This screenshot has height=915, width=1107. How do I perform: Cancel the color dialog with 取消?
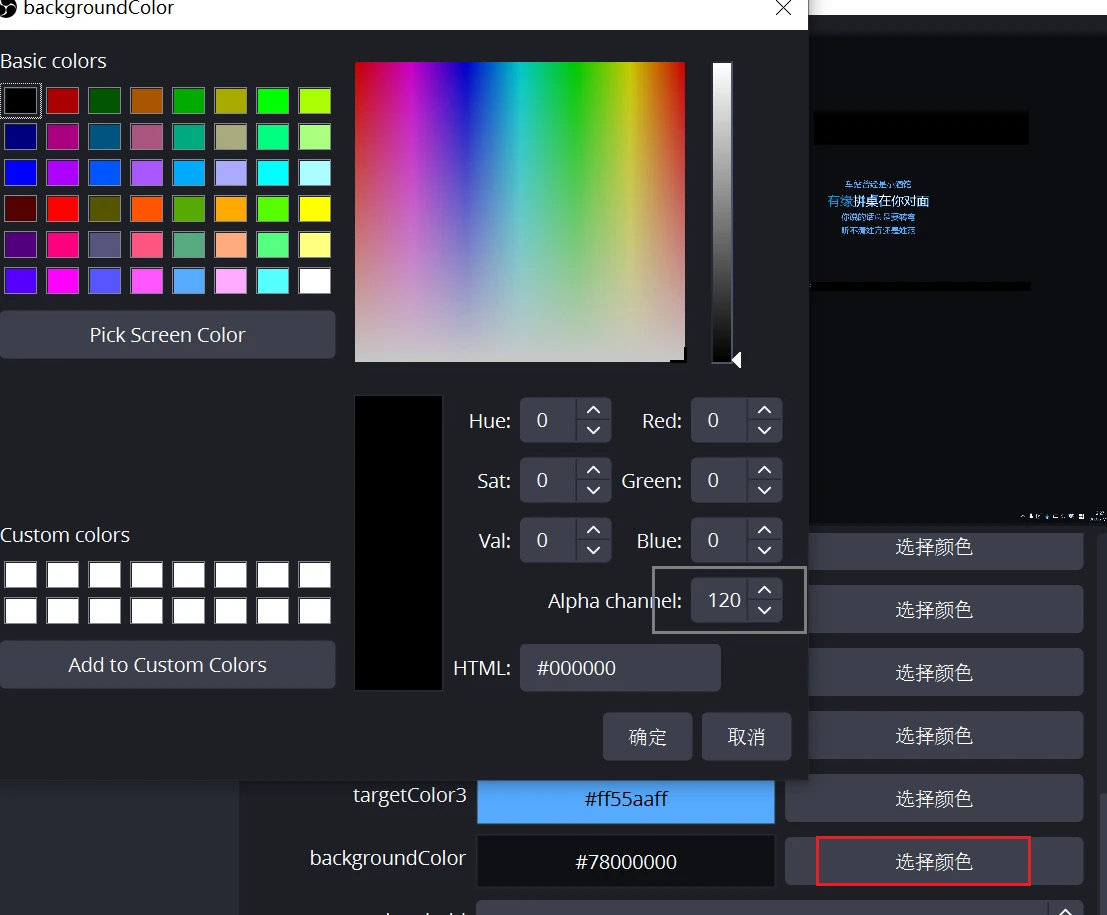coord(746,737)
